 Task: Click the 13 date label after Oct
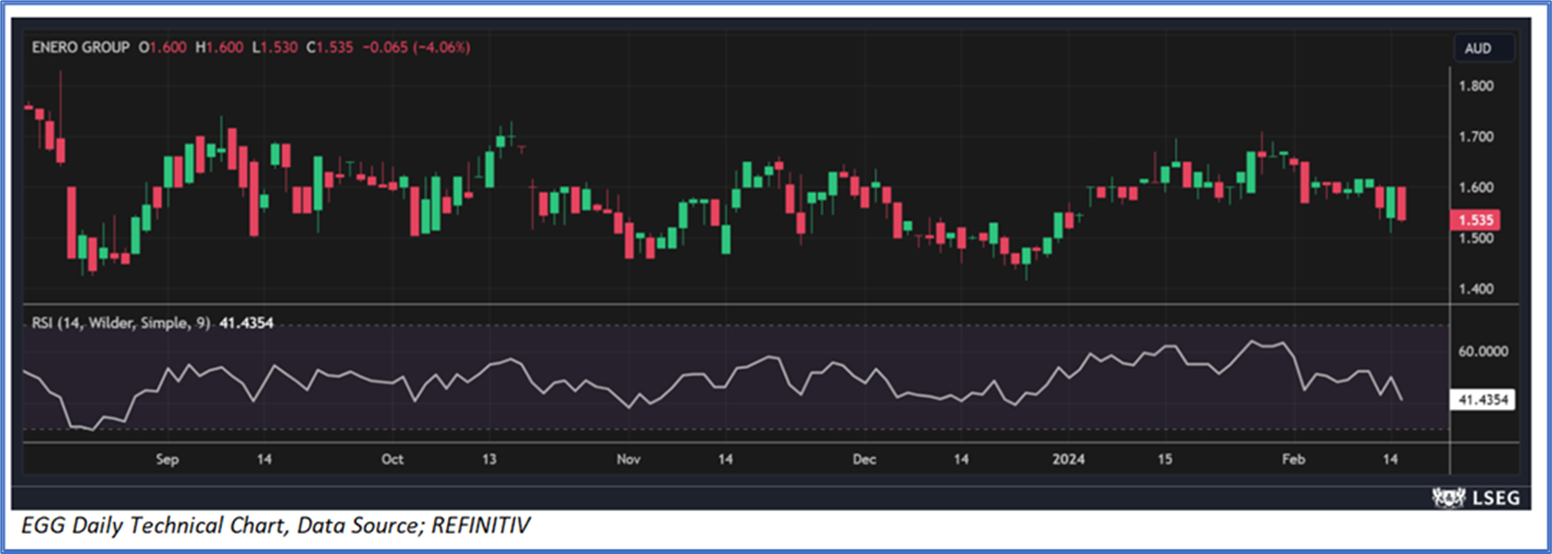[x=489, y=459]
